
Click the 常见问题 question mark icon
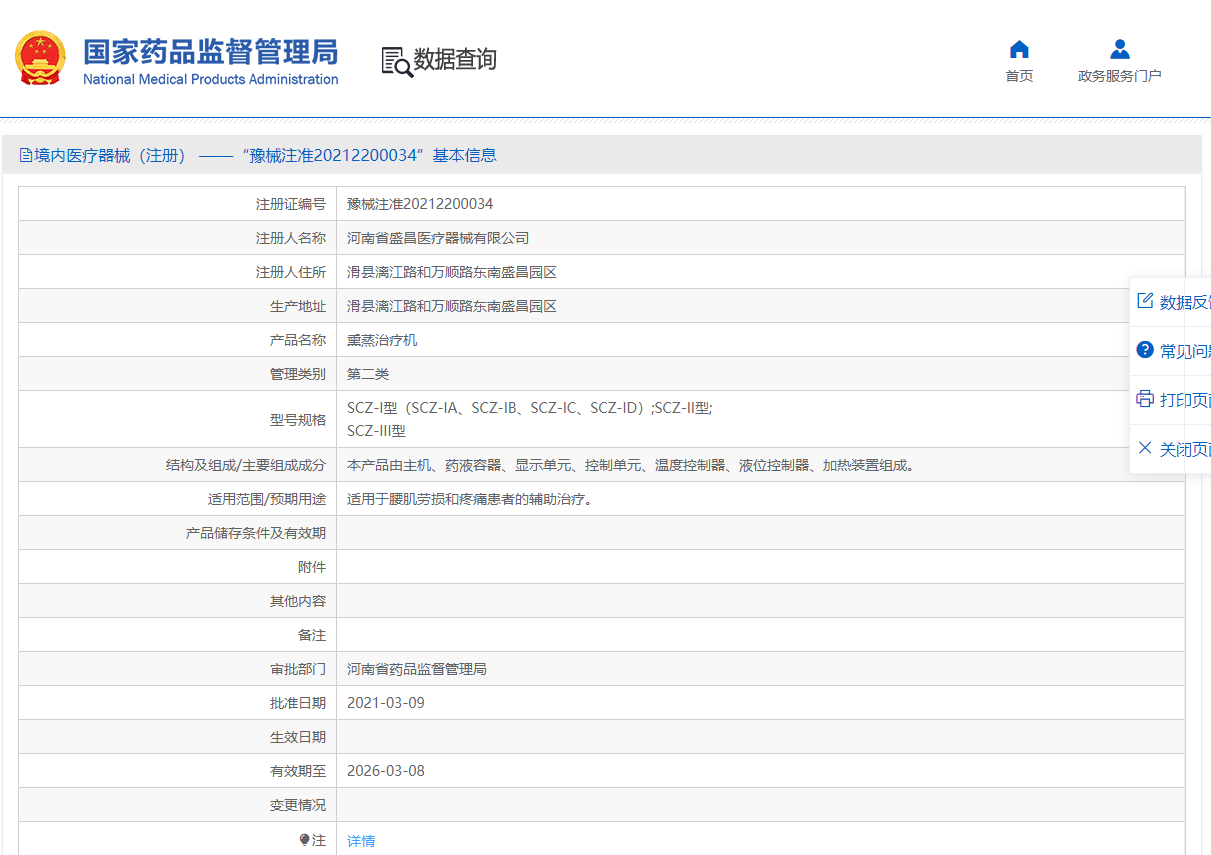point(1145,350)
